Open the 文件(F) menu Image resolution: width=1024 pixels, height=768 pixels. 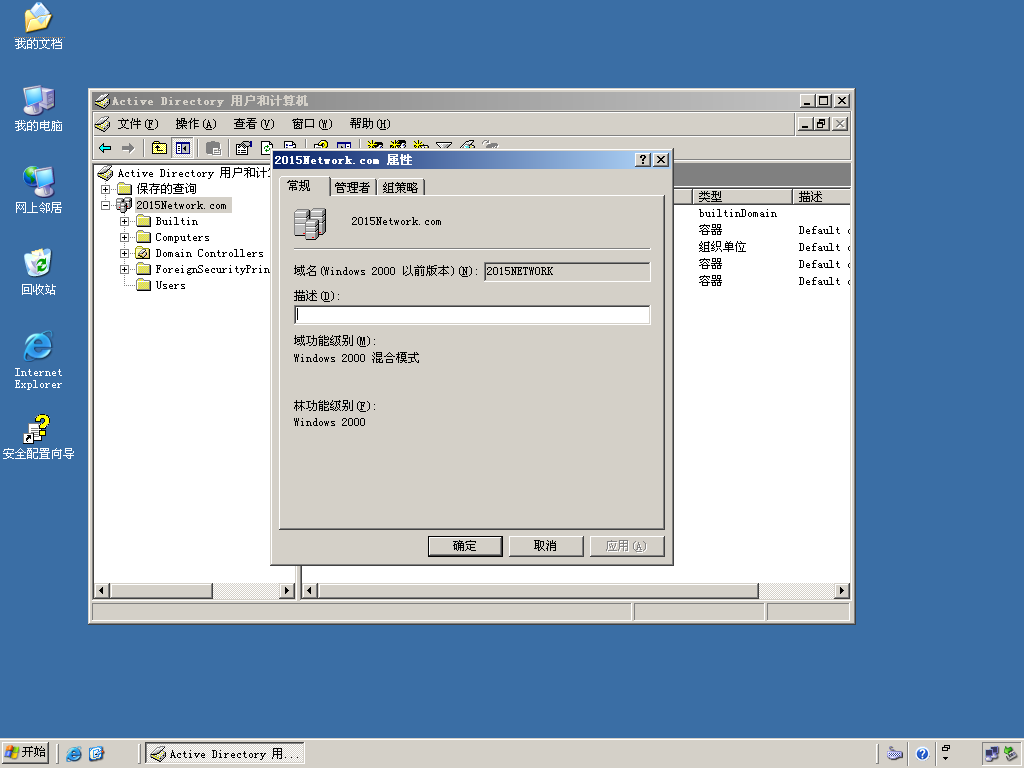coord(137,123)
